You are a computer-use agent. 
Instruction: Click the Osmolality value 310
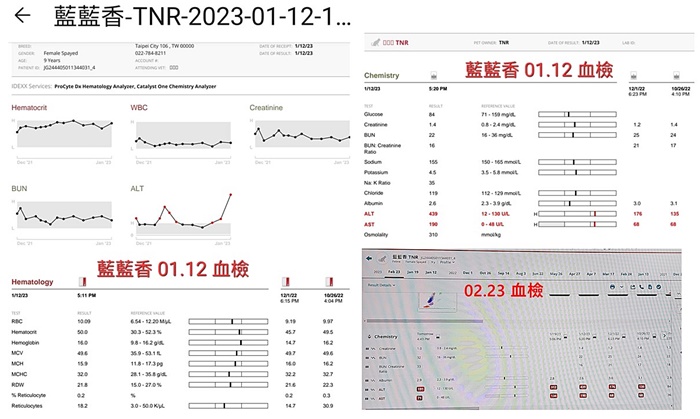(433, 235)
